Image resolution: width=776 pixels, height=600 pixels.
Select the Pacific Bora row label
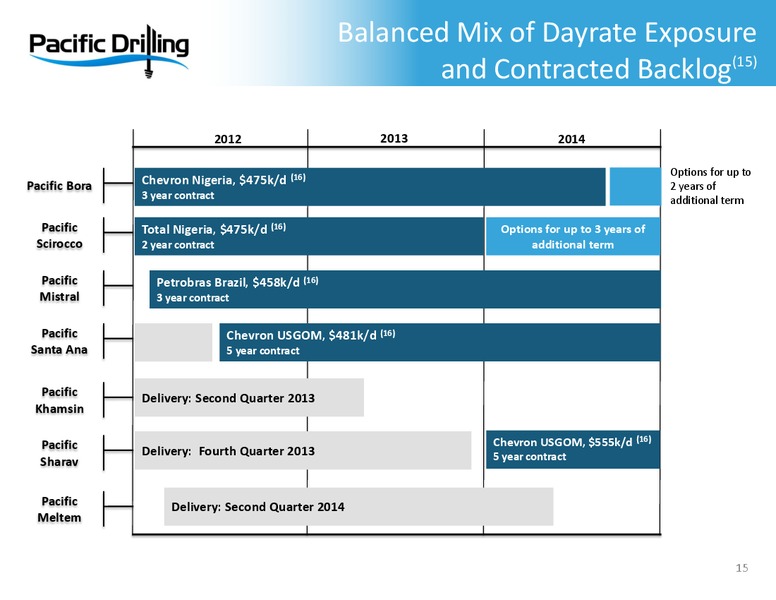59,186
